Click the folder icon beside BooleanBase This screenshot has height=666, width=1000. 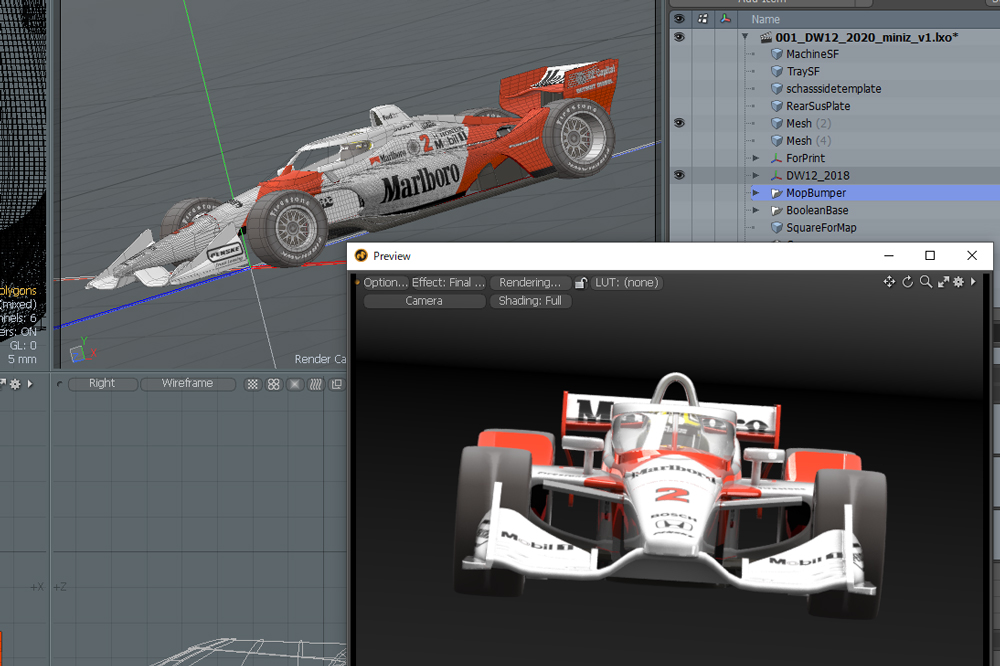coord(777,210)
